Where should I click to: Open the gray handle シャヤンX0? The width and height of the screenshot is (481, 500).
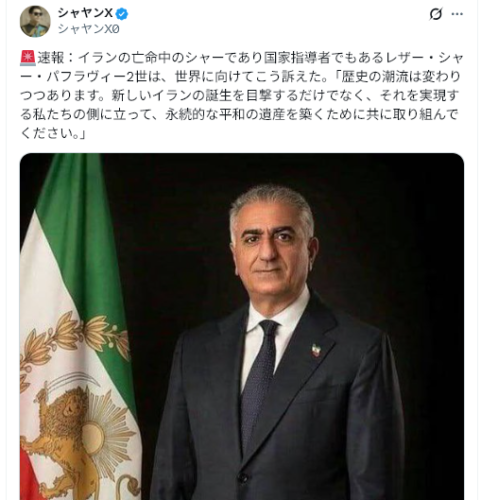[x=88, y=29]
